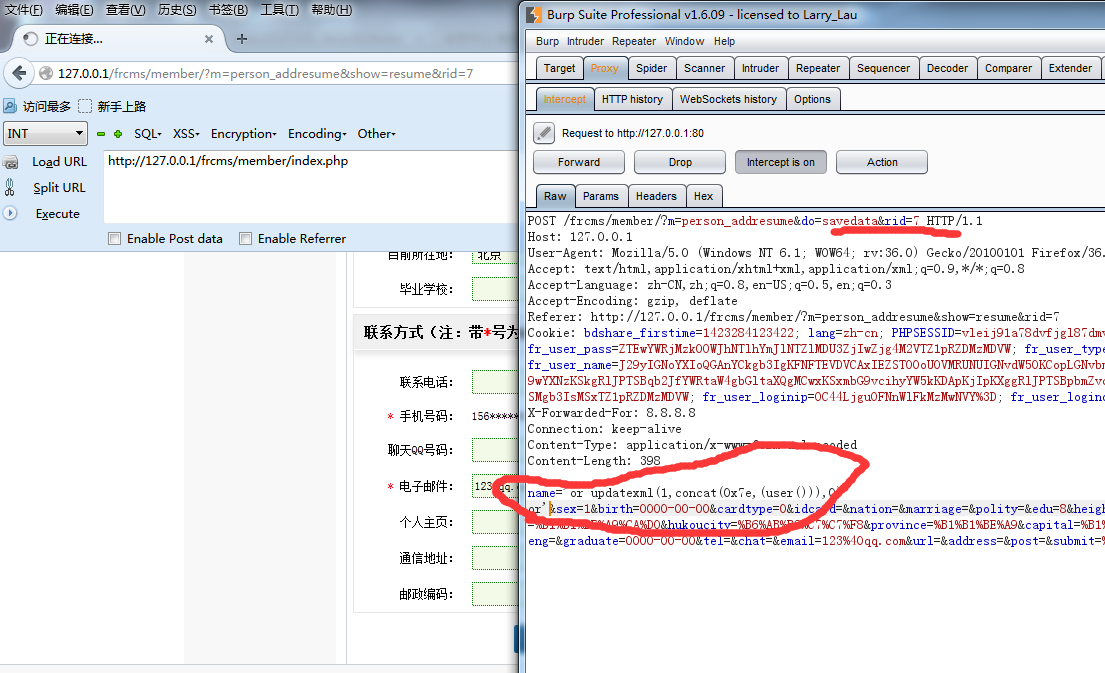Switch to the Hex request tab

[703, 197]
